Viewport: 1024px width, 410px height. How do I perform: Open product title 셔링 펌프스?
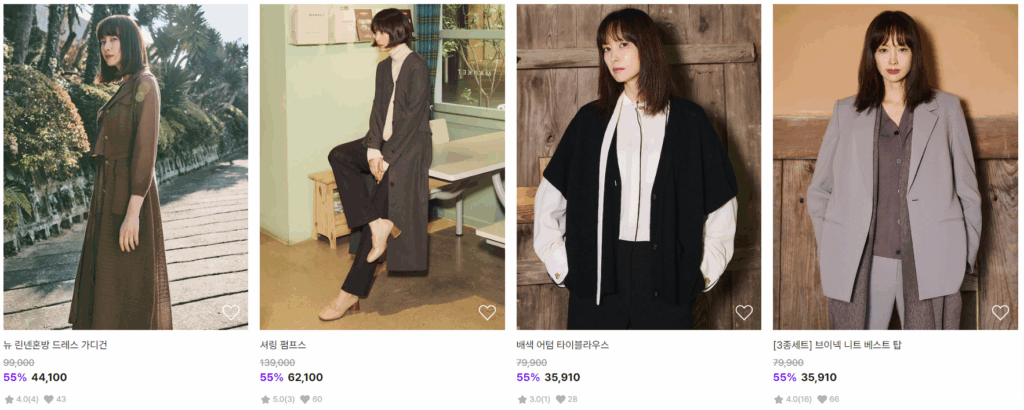click(283, 345)
